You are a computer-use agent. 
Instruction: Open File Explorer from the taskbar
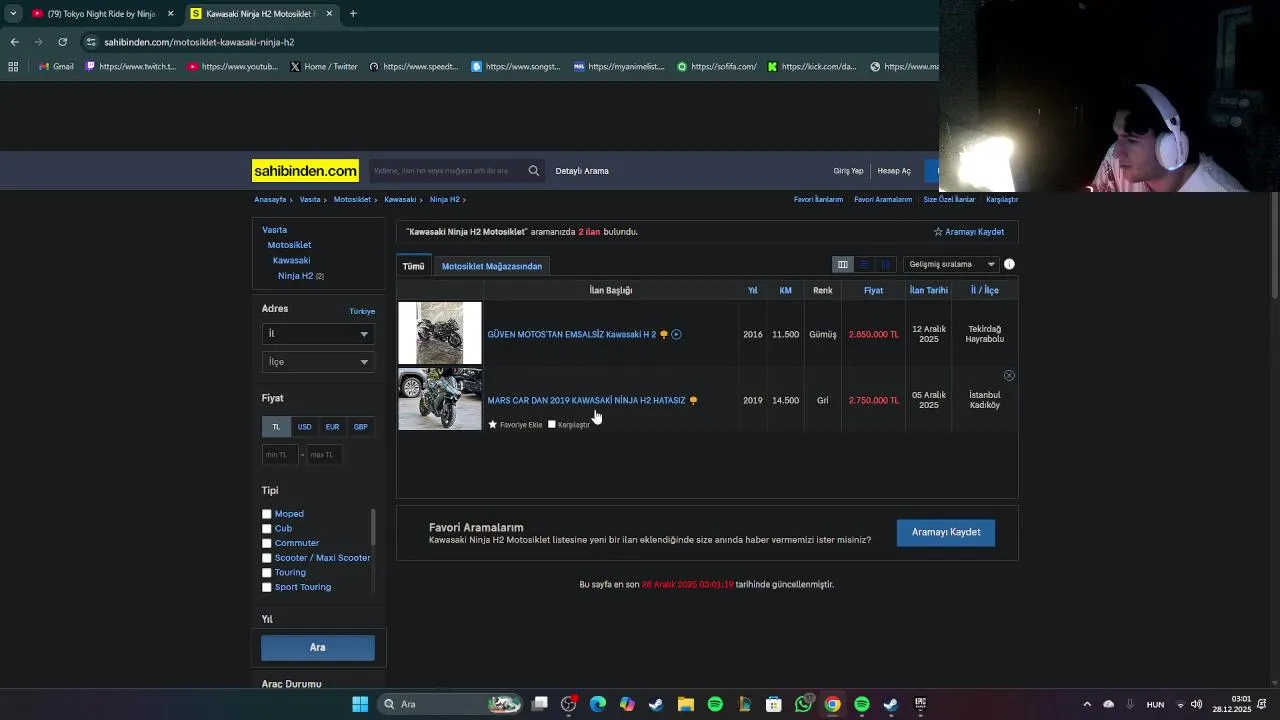[686, 704]
